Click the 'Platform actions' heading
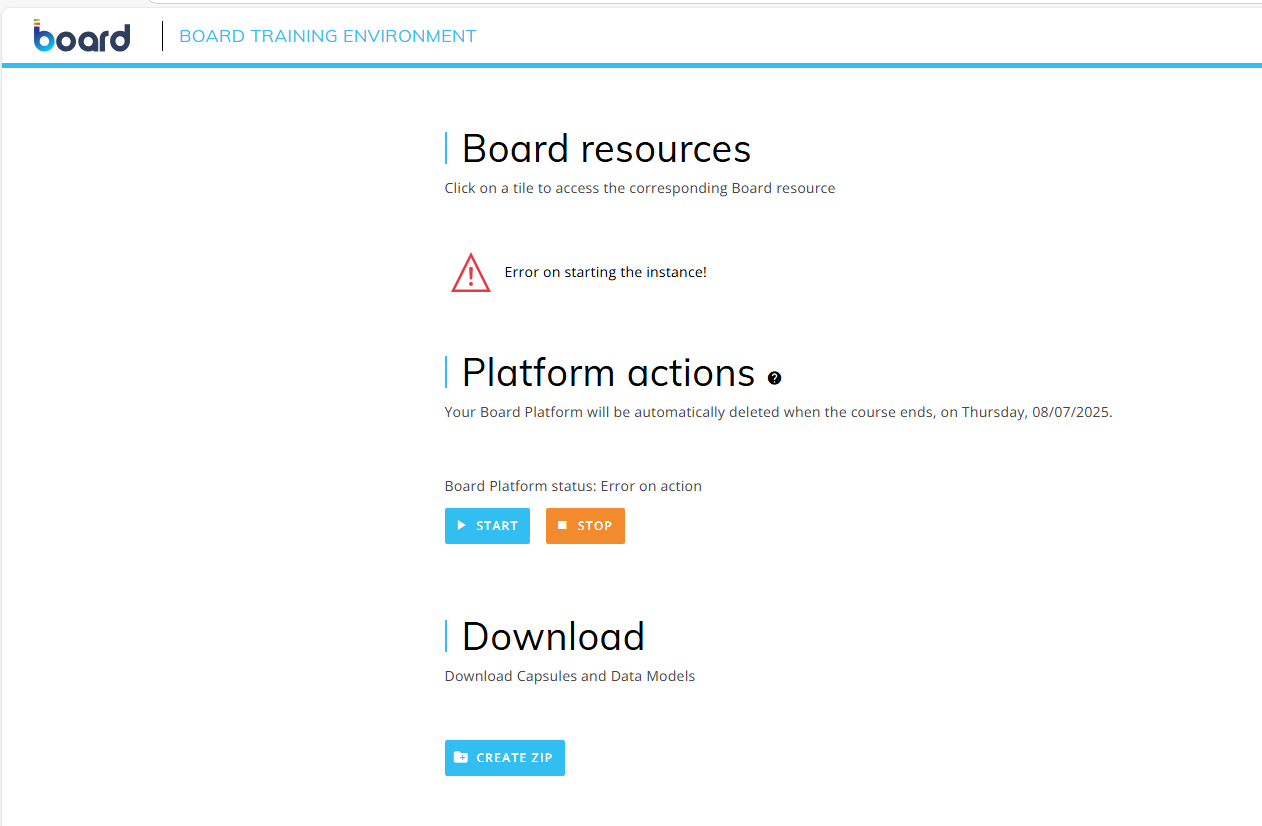The image size is (1262, 826). click(608, 373)
